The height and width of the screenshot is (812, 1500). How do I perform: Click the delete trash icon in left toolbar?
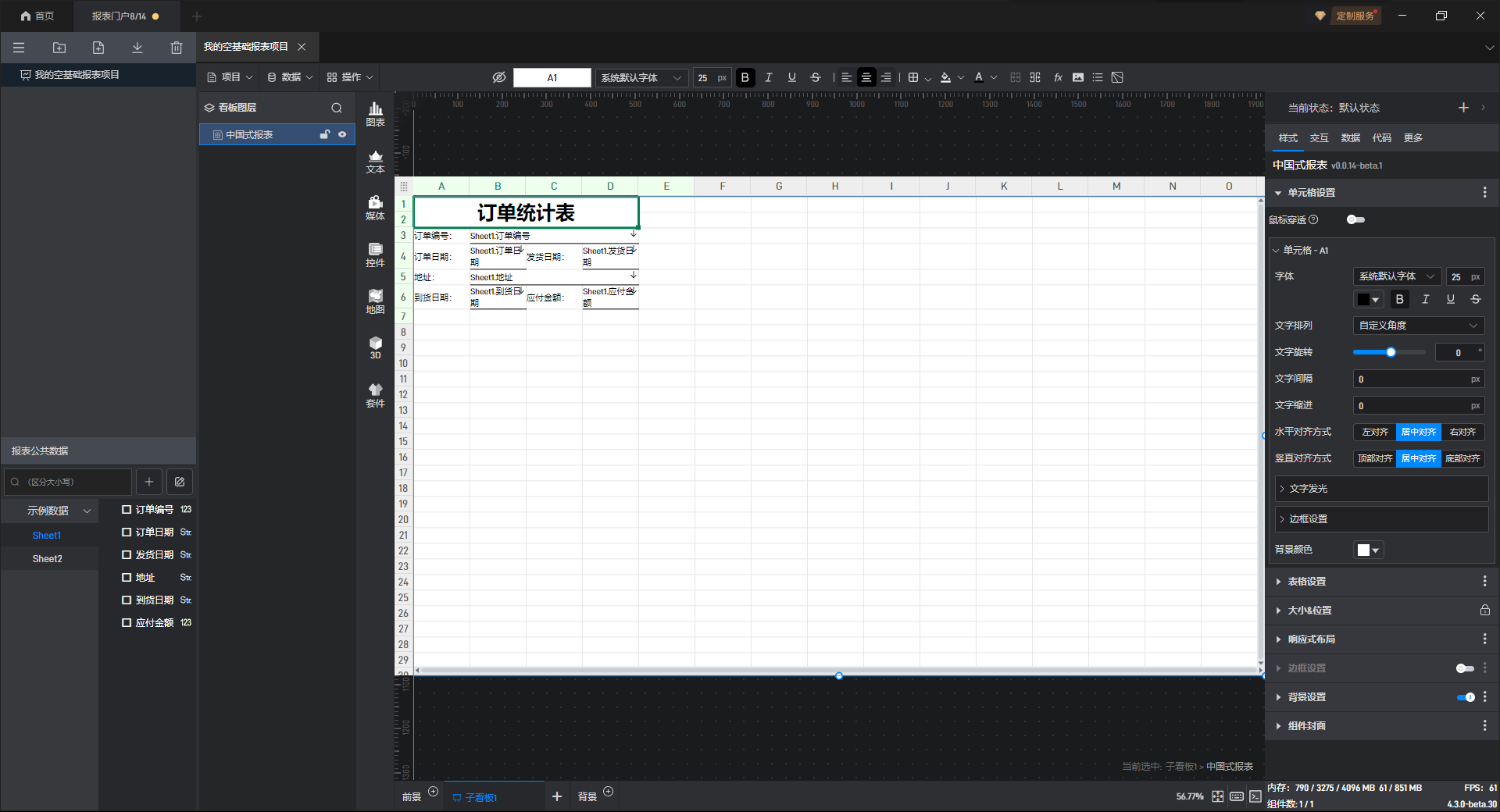coord(177,48)
